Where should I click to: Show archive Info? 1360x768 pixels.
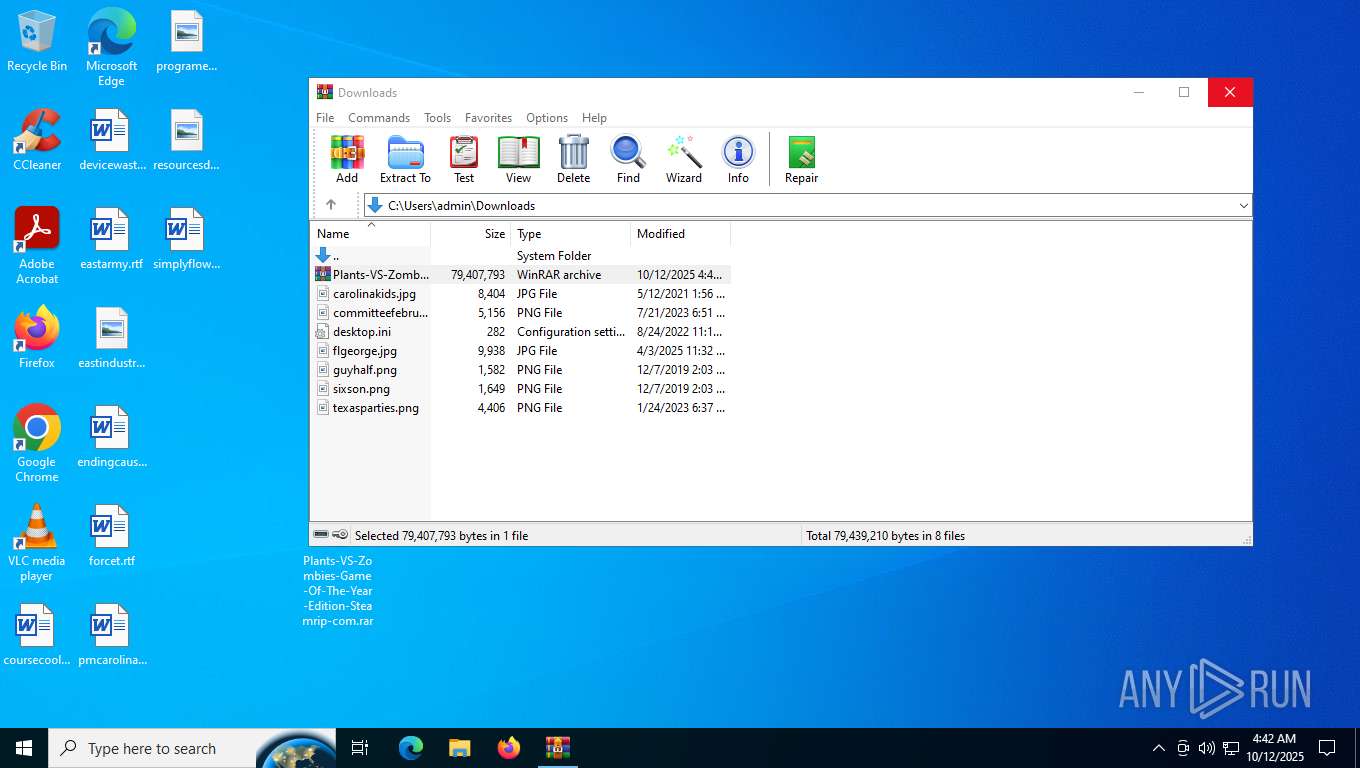coord(738,160)
